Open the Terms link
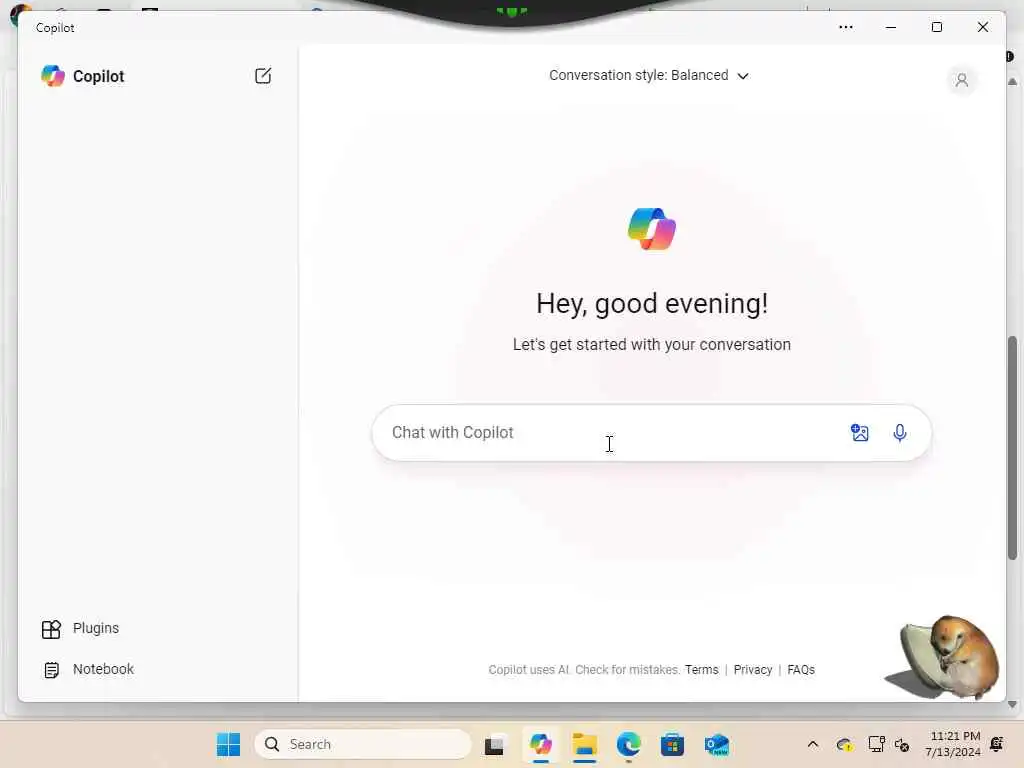The image size is (1024, 768). (x=701, y=669)
